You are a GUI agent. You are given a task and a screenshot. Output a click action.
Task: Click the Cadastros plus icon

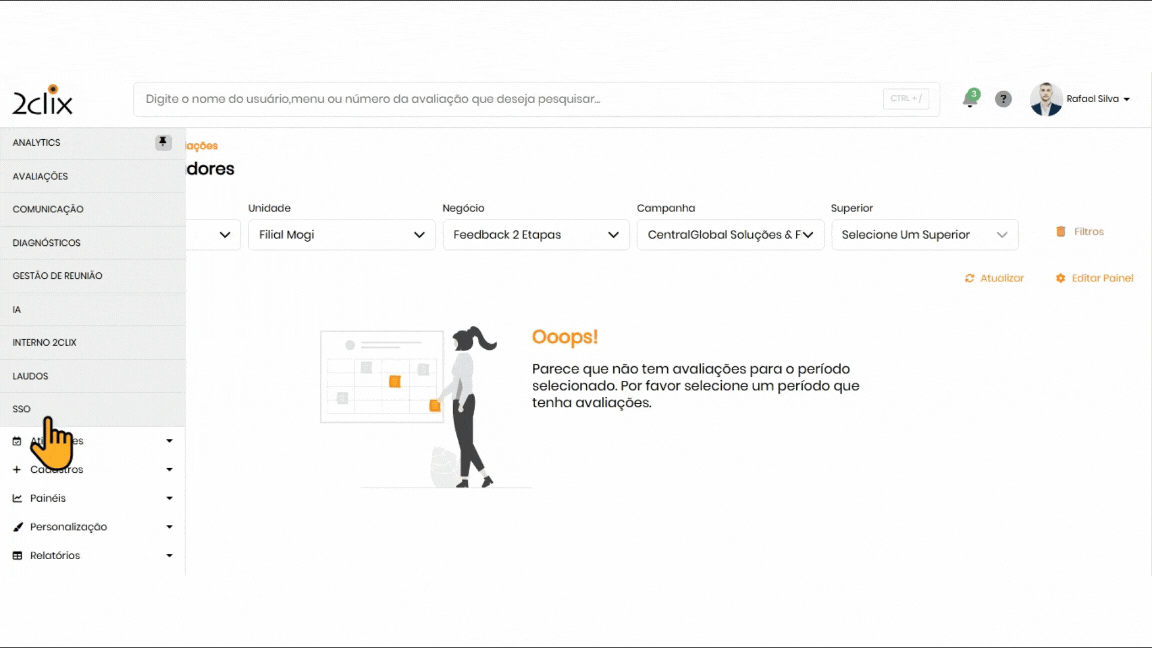17,470
